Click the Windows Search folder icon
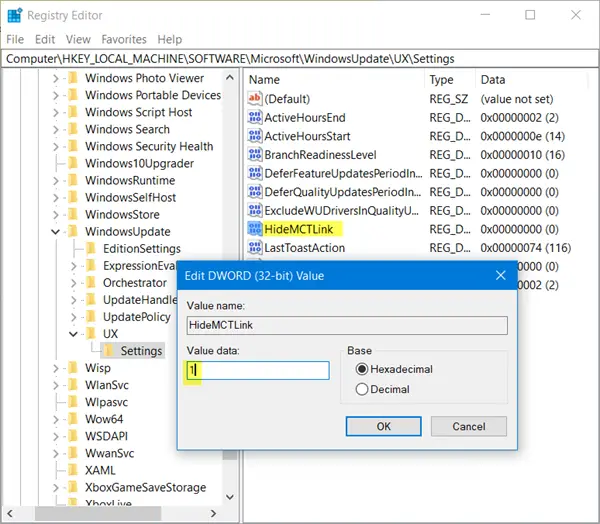 [x=73, y=129]
